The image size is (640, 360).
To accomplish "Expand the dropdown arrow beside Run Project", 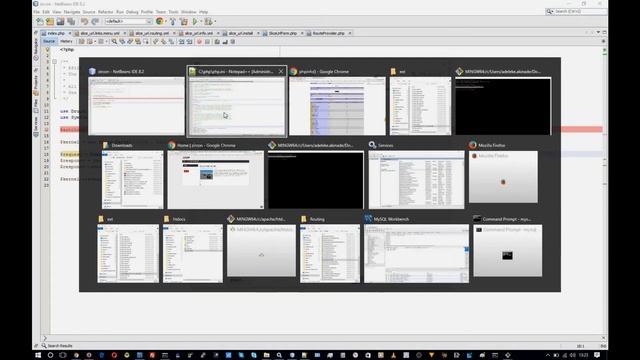I will coord(200,21).
